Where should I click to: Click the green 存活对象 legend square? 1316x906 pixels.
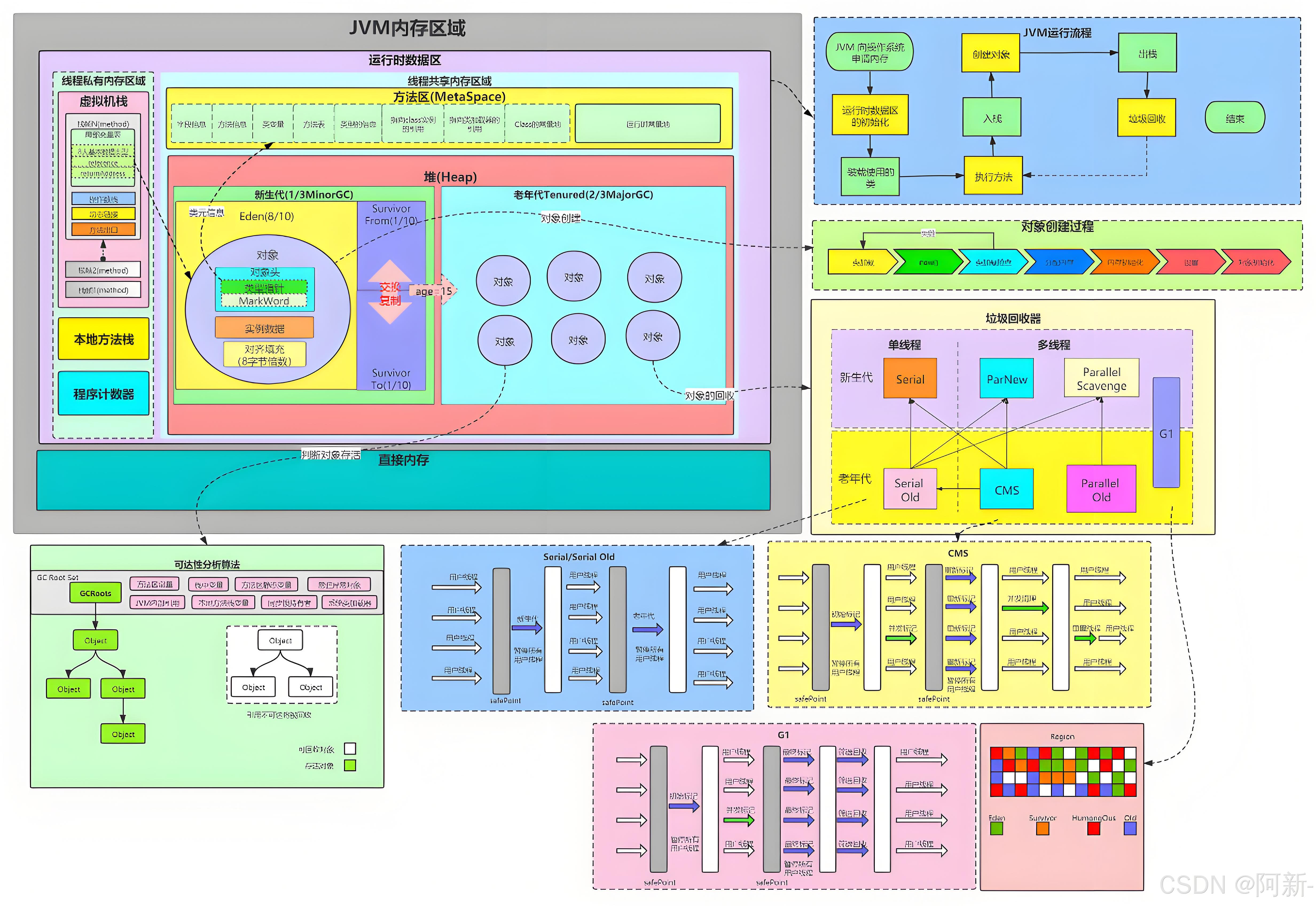point(350,765)
